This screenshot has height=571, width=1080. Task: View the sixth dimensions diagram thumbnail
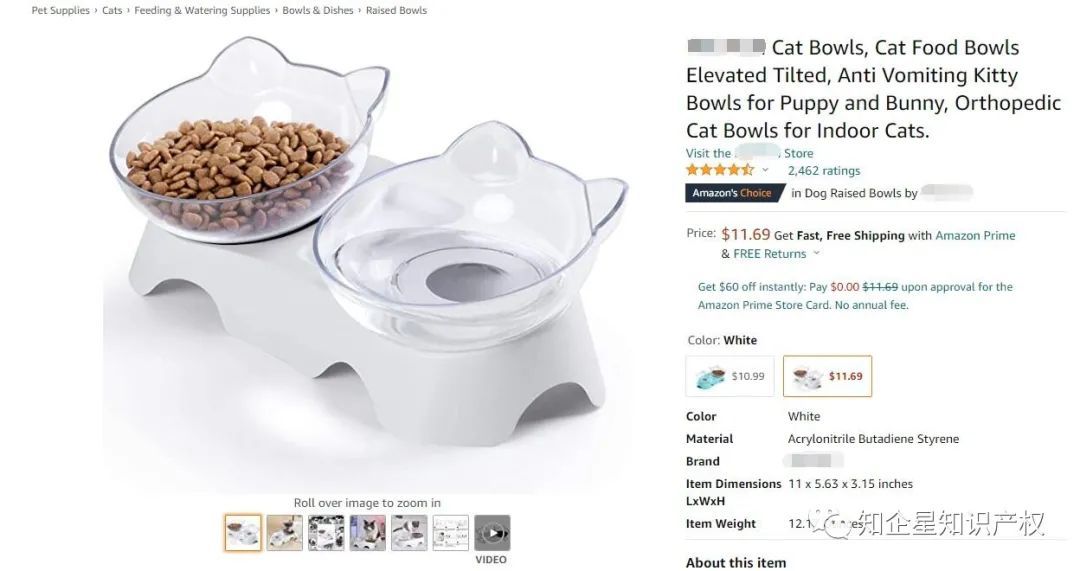450,533
